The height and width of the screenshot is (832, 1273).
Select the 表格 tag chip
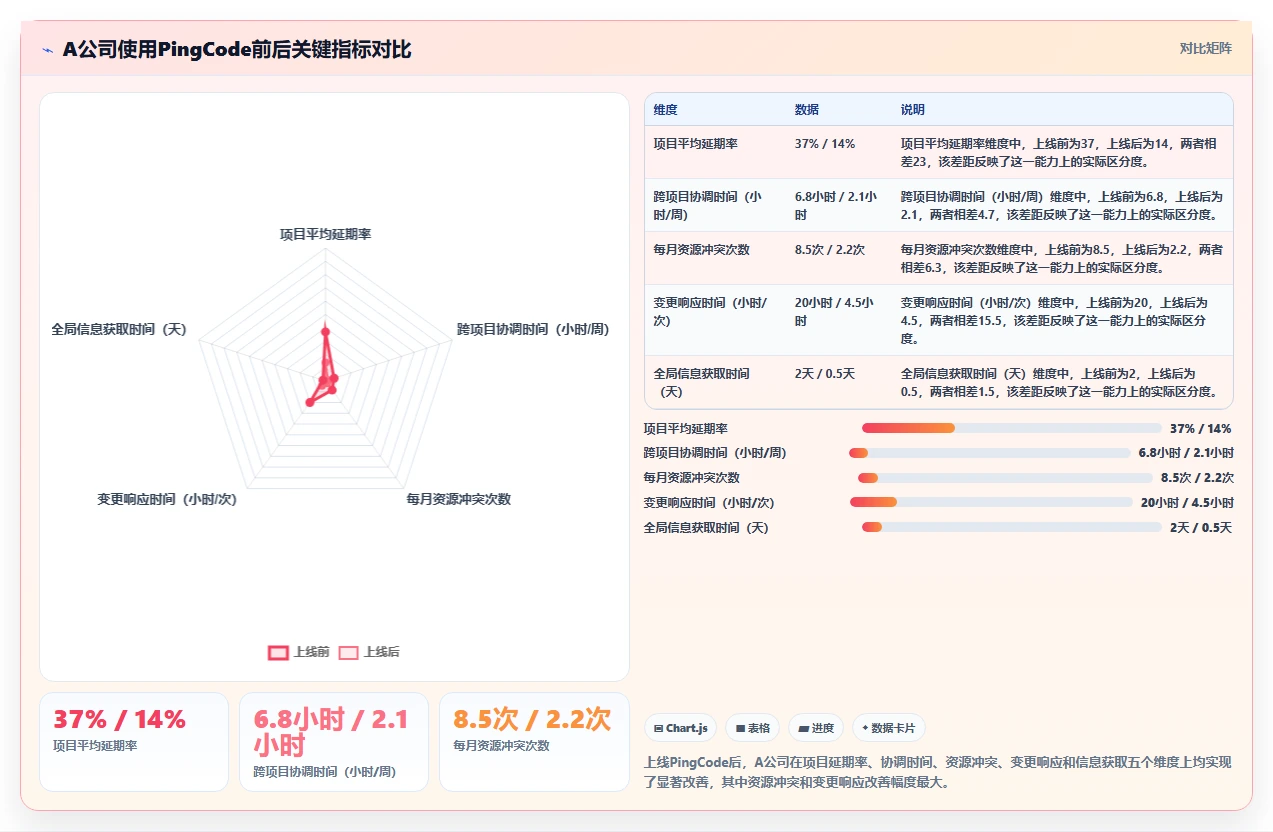[752, 728]
